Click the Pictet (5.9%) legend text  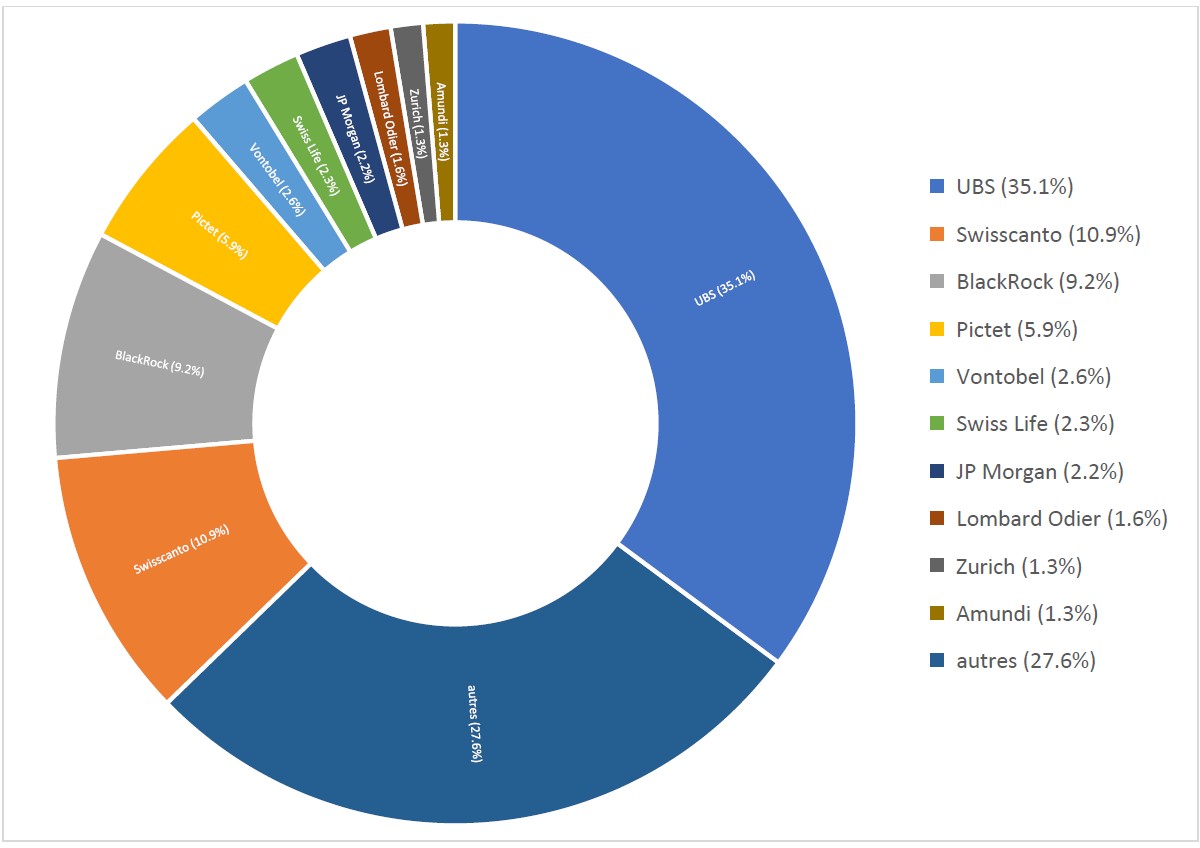[1017, 329]
